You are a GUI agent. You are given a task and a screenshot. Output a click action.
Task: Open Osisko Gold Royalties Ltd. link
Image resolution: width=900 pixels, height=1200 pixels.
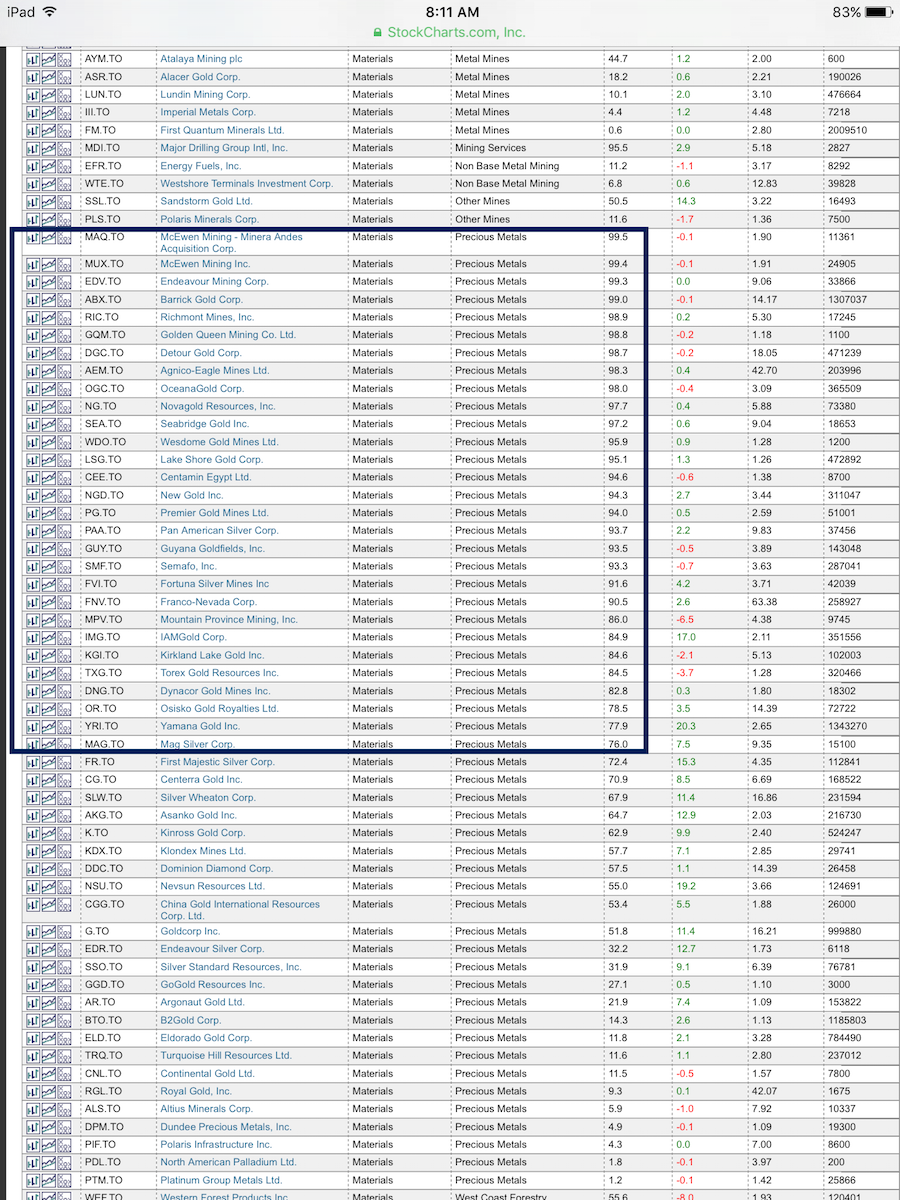219,708
